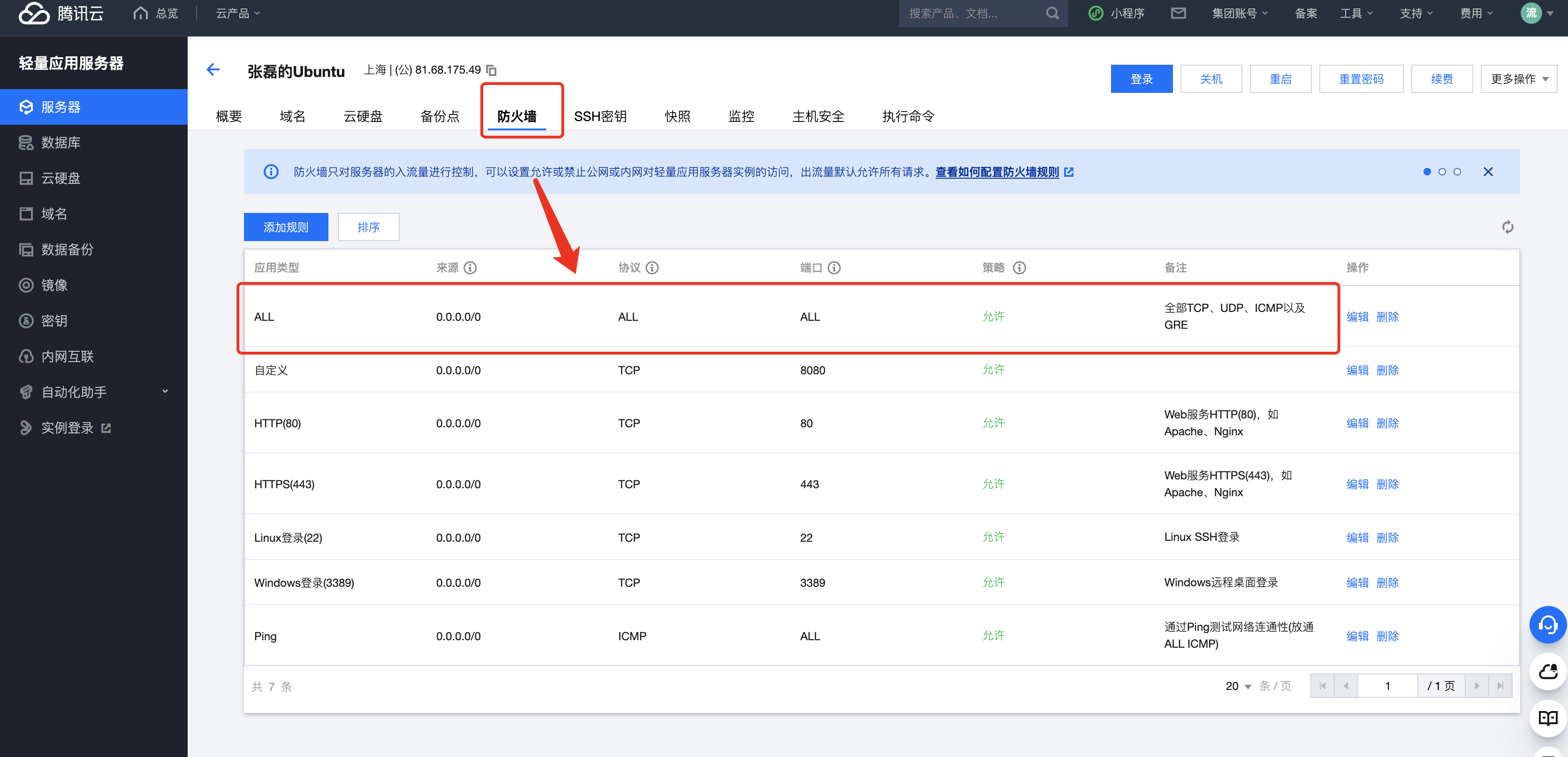
Task: Go to last page of rules
Action: (1500, 686)
